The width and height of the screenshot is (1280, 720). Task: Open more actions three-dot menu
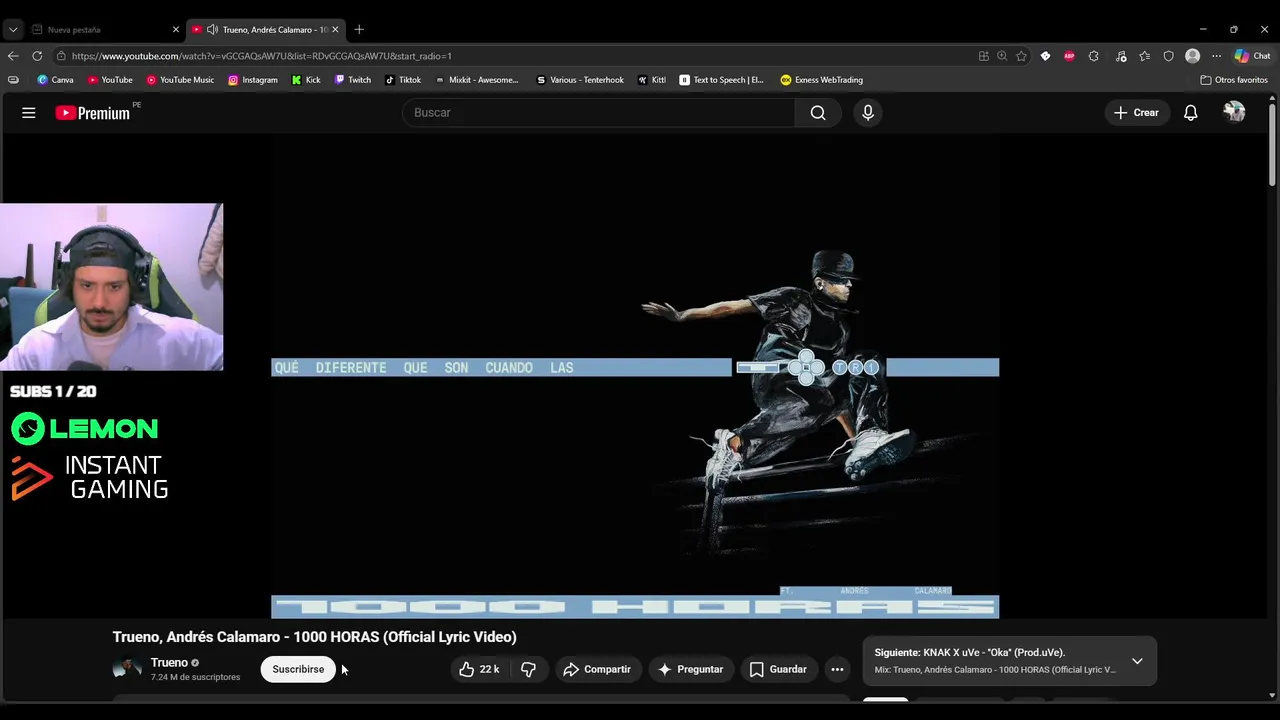point(837,669)
